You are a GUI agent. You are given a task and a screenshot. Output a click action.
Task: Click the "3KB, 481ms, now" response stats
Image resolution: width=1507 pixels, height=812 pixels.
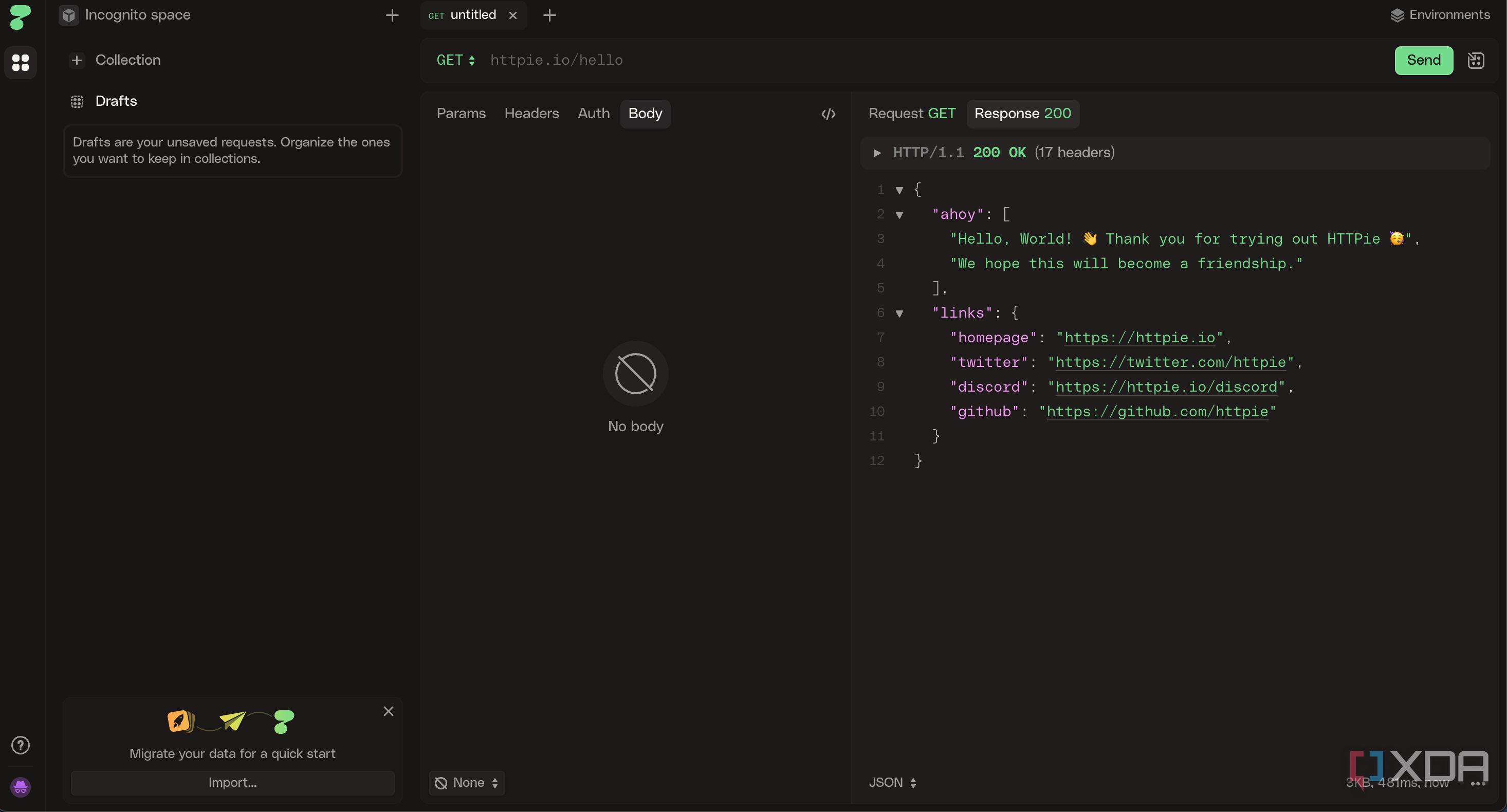[1397, 783]
